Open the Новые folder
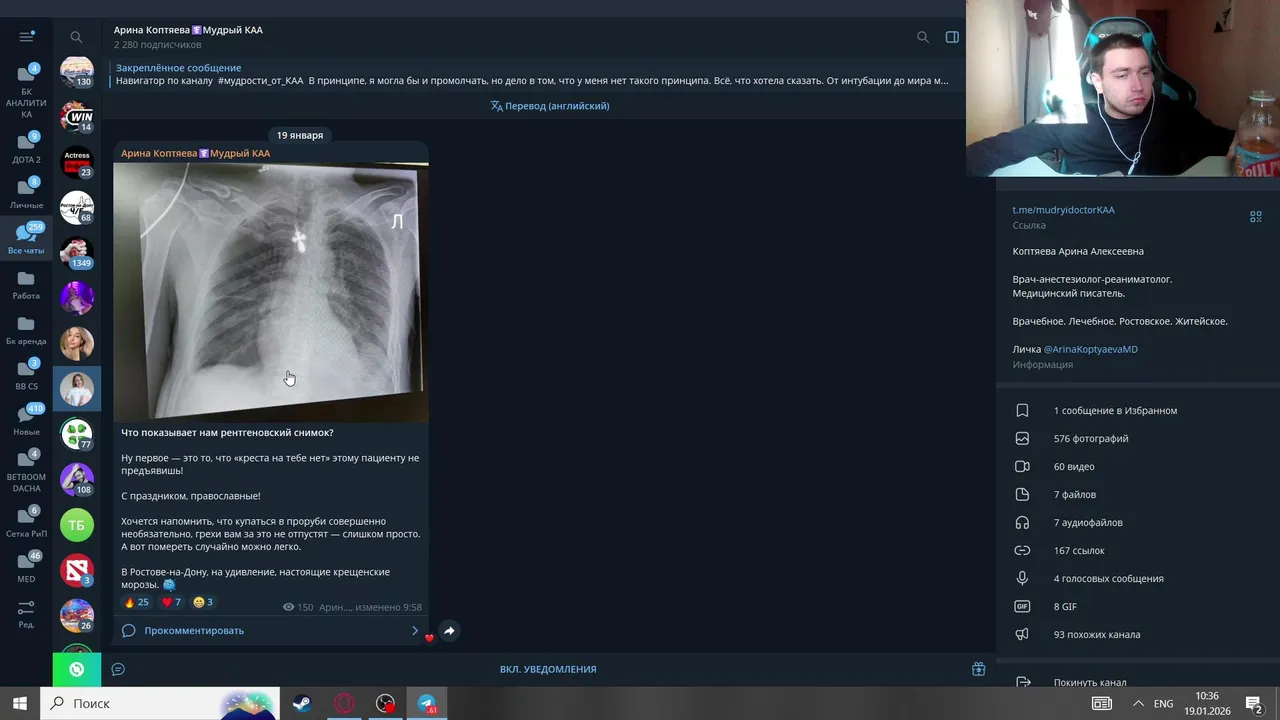Viewport: 1280px width, 720px height. click(26, 420)
